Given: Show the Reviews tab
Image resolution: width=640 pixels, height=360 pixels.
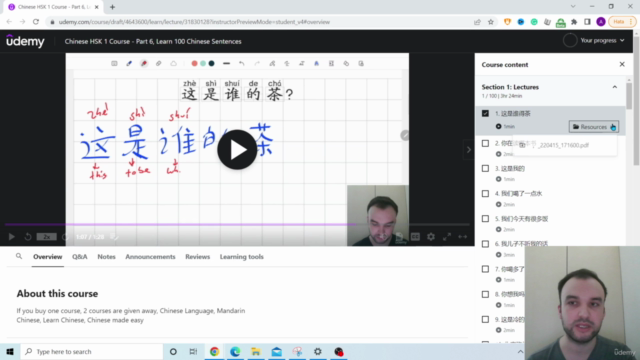Looking at the screenshot, I should click(198, 257).
